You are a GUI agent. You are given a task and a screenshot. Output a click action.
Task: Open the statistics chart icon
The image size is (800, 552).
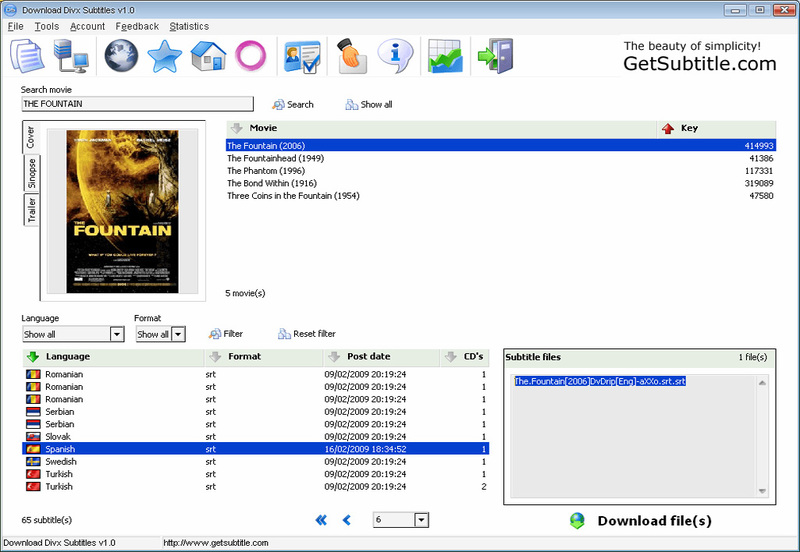[x=445, y=56]
